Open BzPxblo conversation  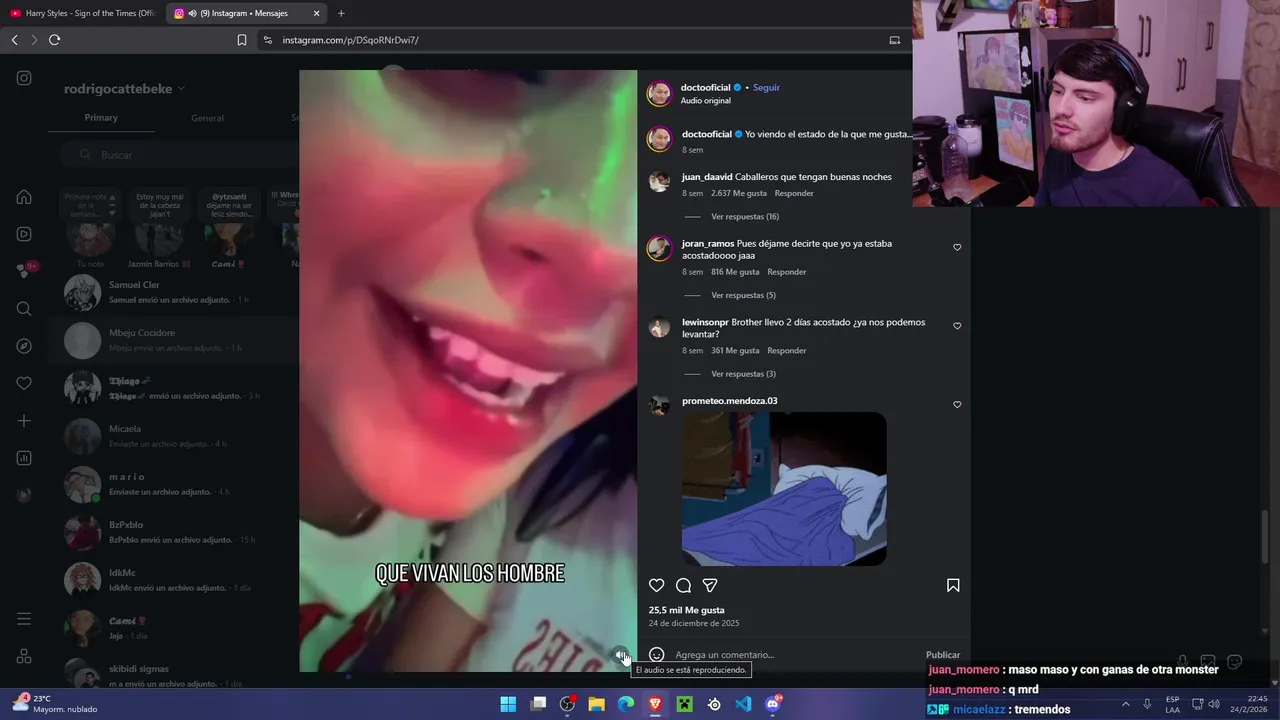[174, 532]
